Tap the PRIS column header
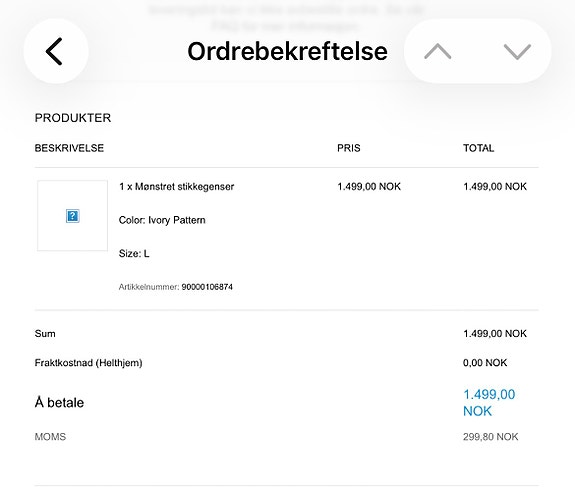The image size is (575, 490). click(x=349, y=148)
